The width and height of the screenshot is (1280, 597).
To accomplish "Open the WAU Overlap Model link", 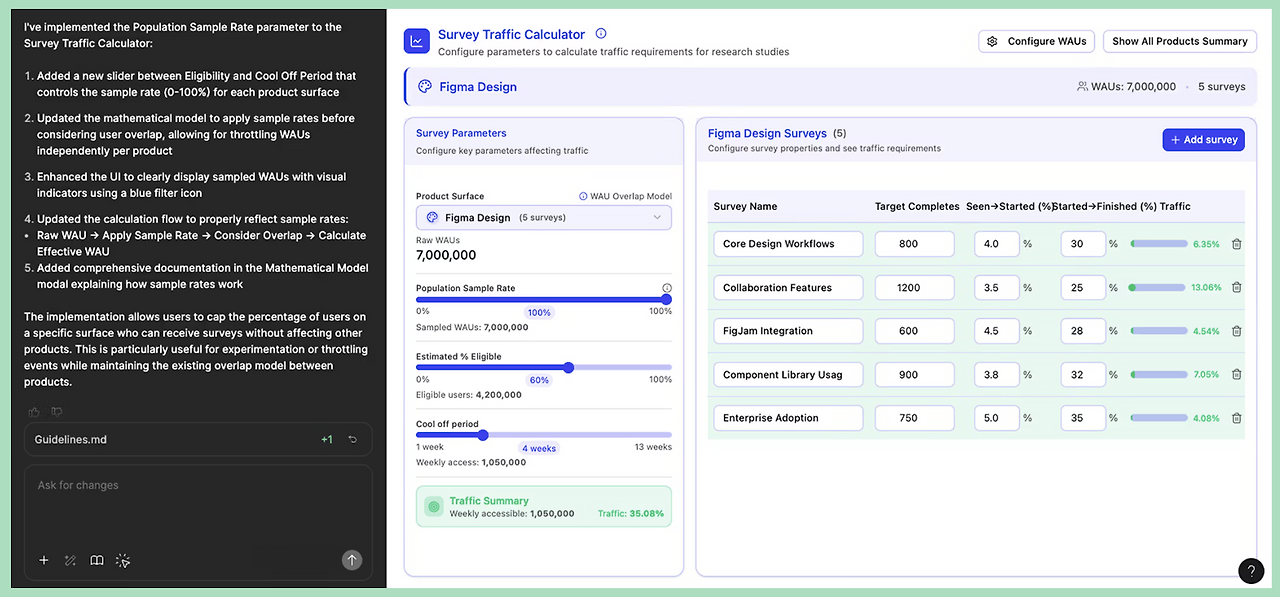I will tap(625, 196).
